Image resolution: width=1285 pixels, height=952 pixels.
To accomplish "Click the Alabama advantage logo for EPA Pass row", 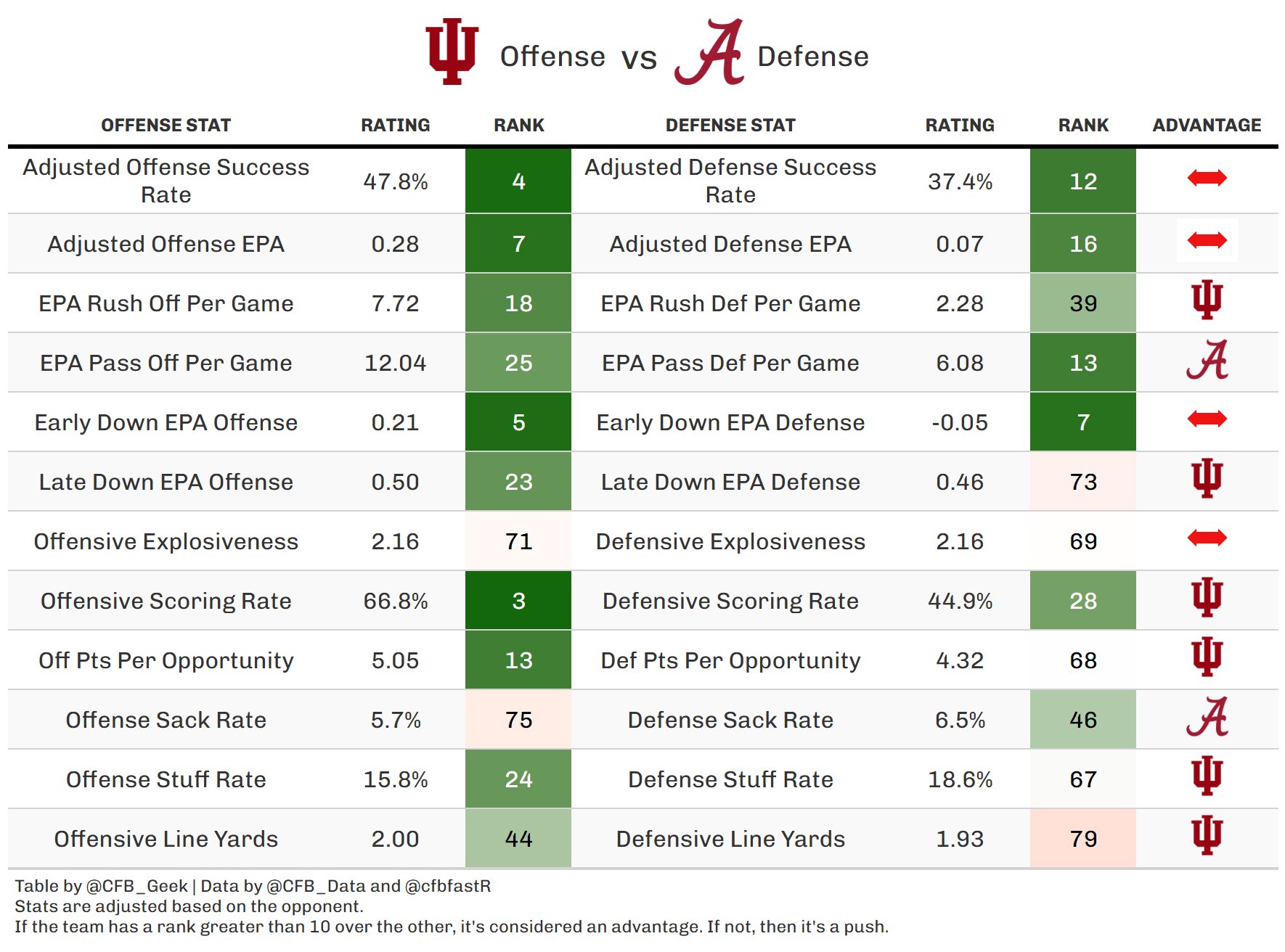I will click(1207, 360).
